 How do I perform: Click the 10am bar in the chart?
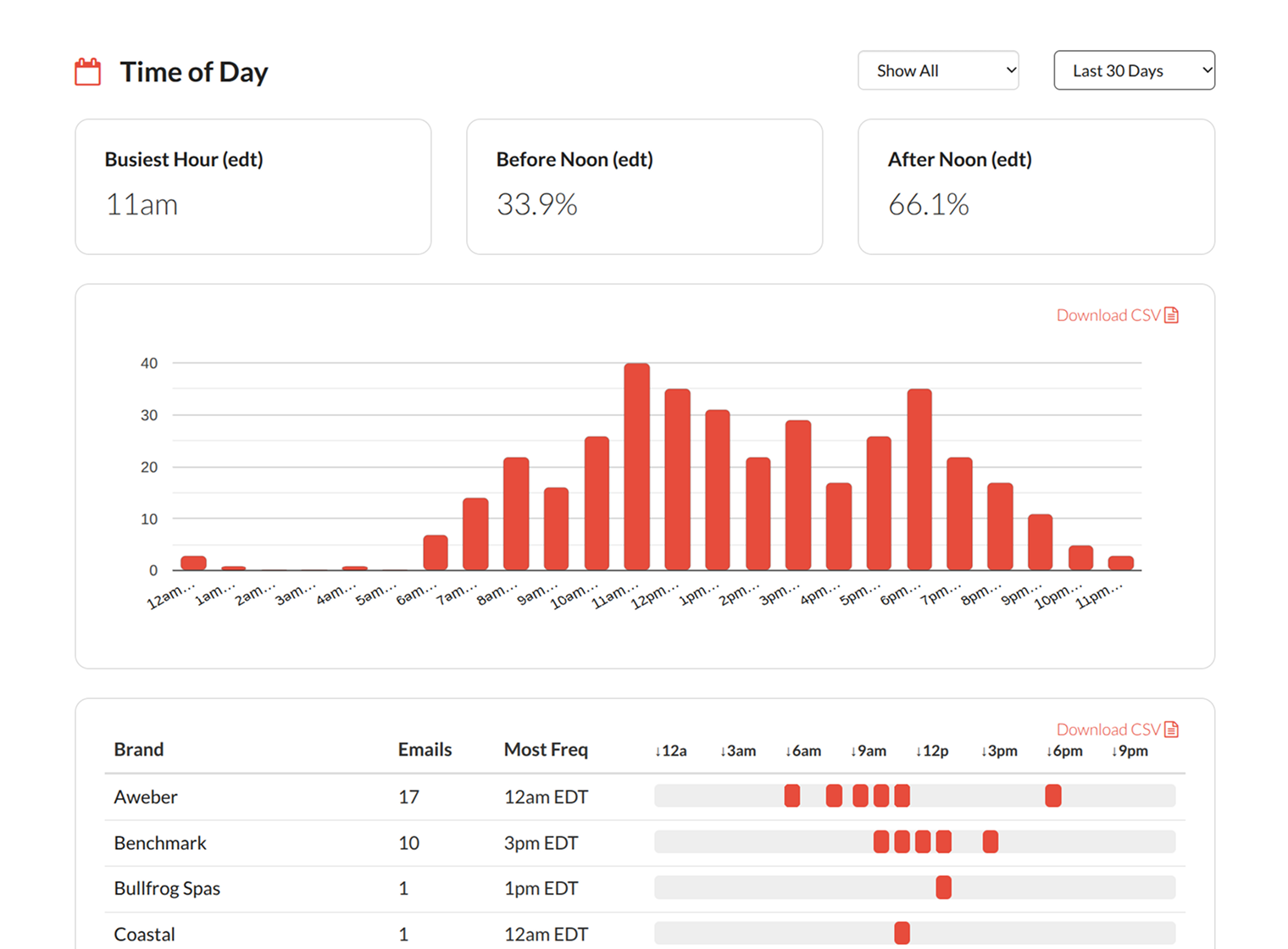point(597,503)
